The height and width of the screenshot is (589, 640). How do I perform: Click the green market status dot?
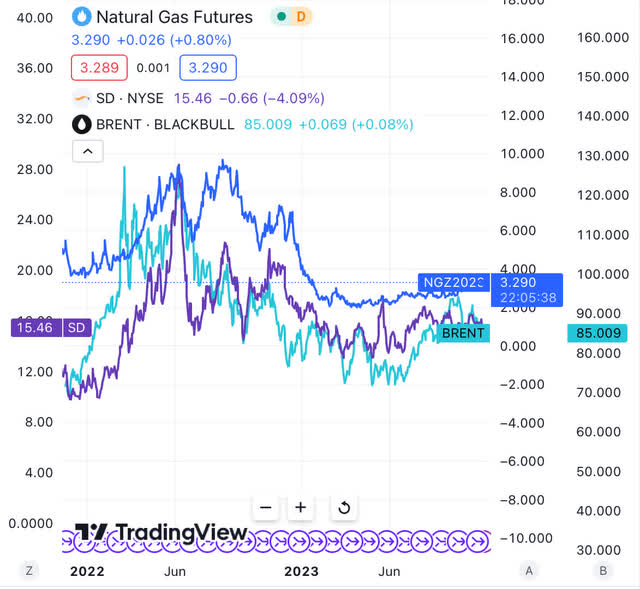pyautogui.click(x=281, y=17)
